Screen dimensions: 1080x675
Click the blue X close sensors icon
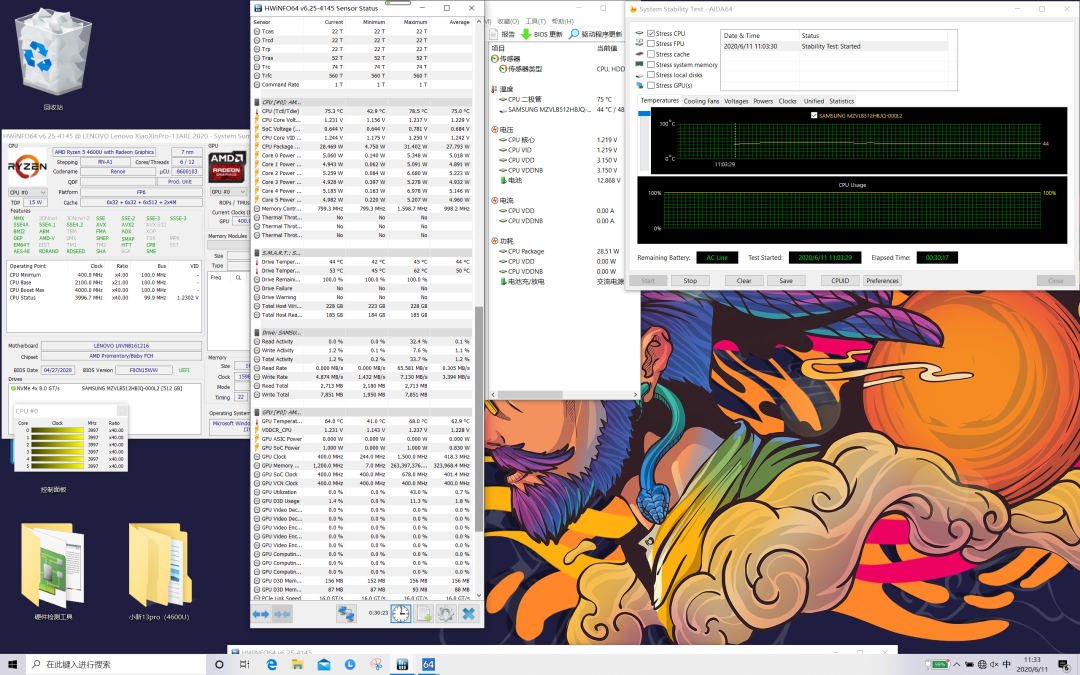point(467,613)
